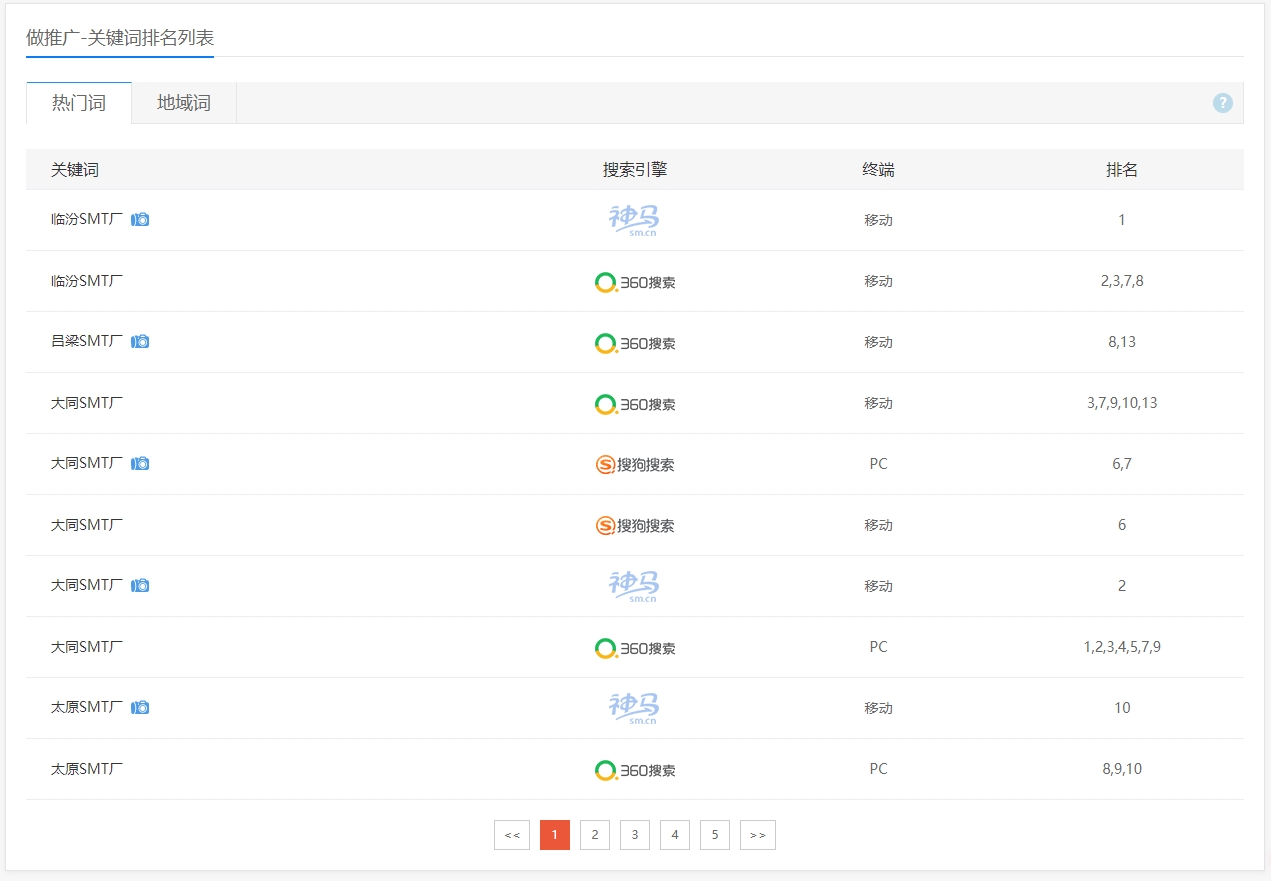Click the help question mark icon
The width and height of the screenshot is (1271, 881).
1222,103
